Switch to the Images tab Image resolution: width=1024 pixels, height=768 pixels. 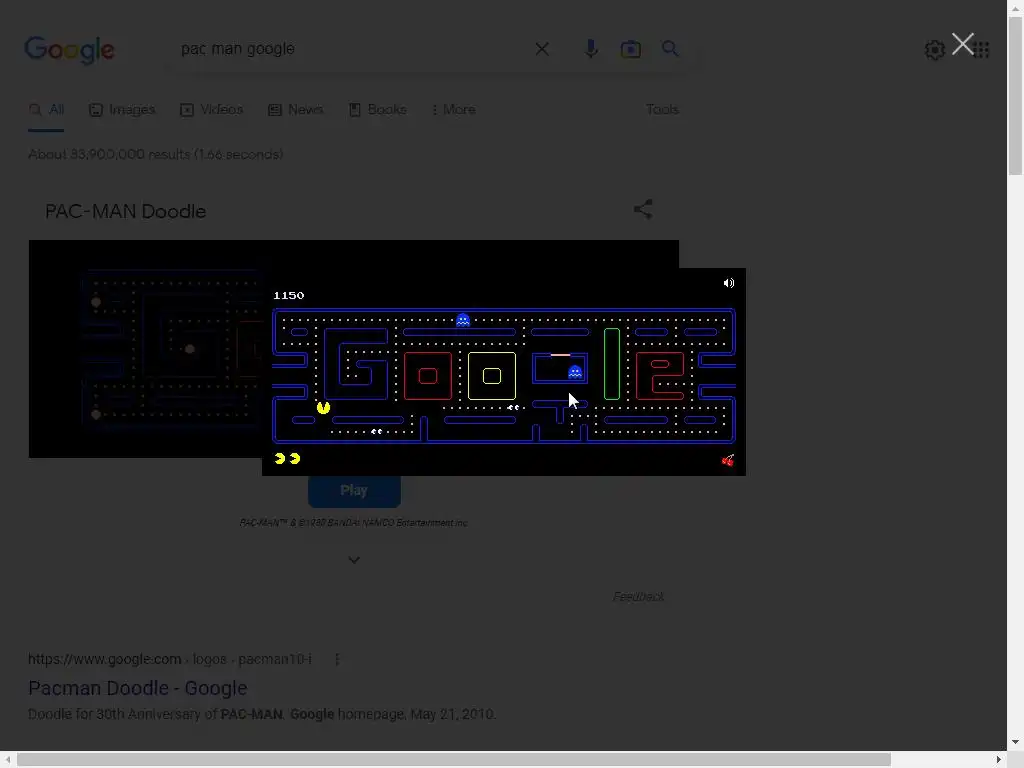click(x=122, y=110)
